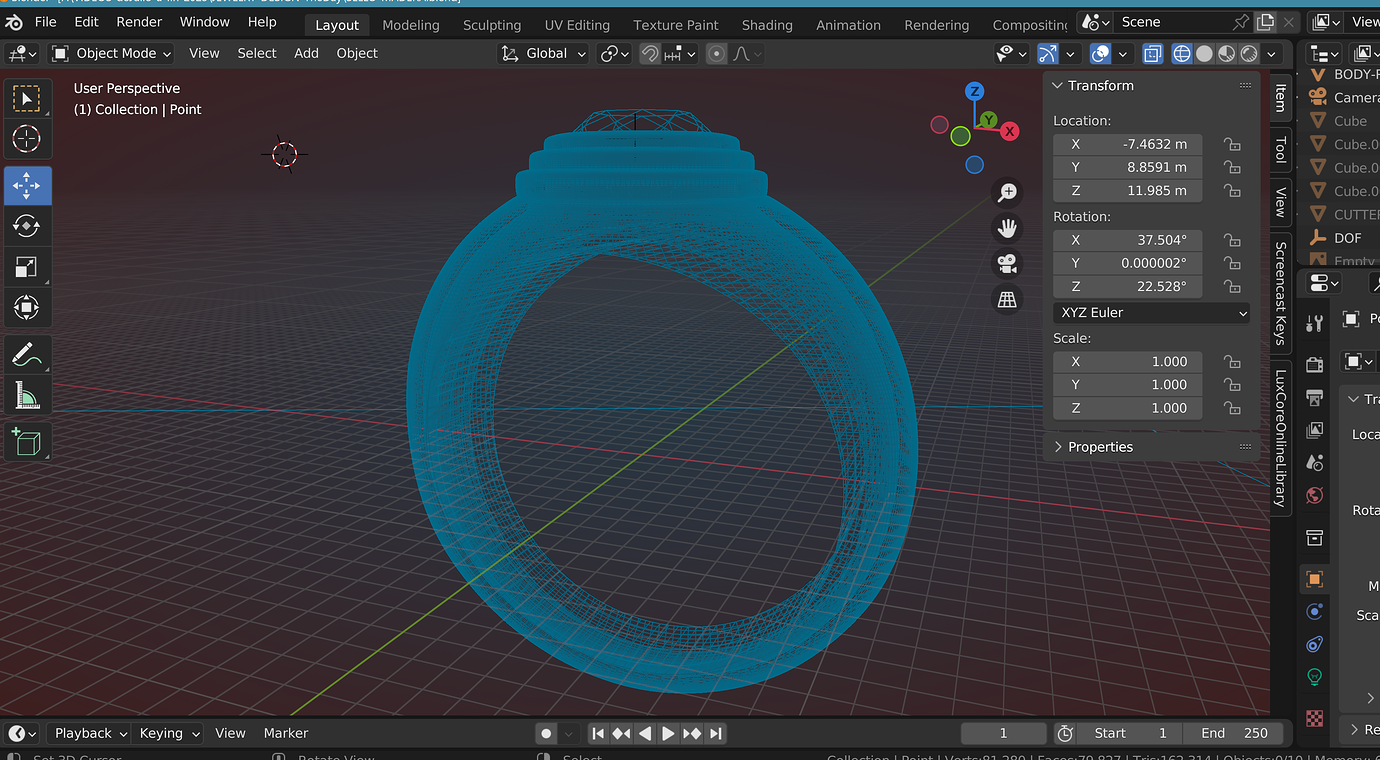This screenshot has height=760, width=1380.
Task: Open the Blender logo menu
Action: click(x=14, y=22)
